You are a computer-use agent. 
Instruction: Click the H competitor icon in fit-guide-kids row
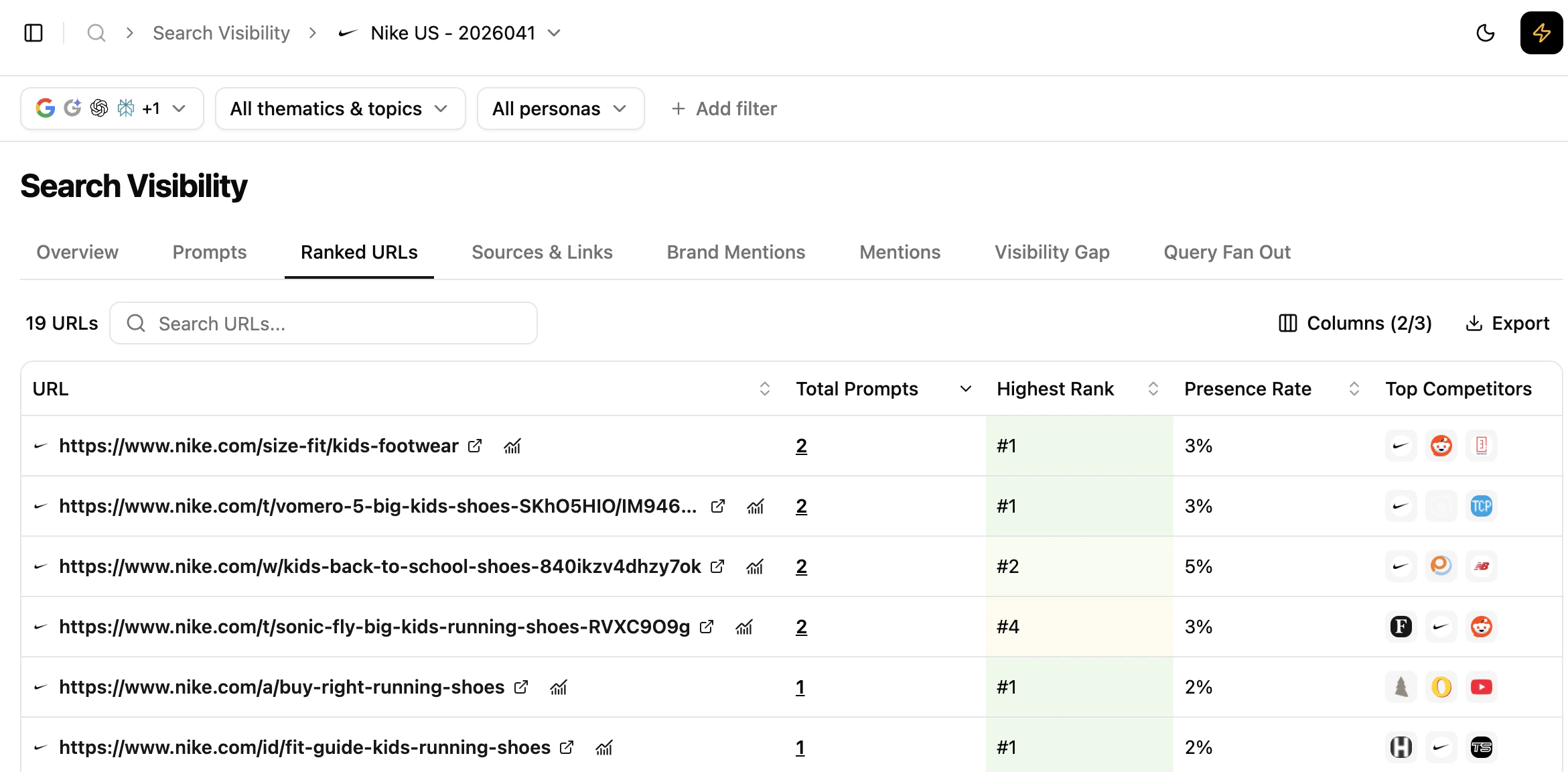click(1401, 747)
